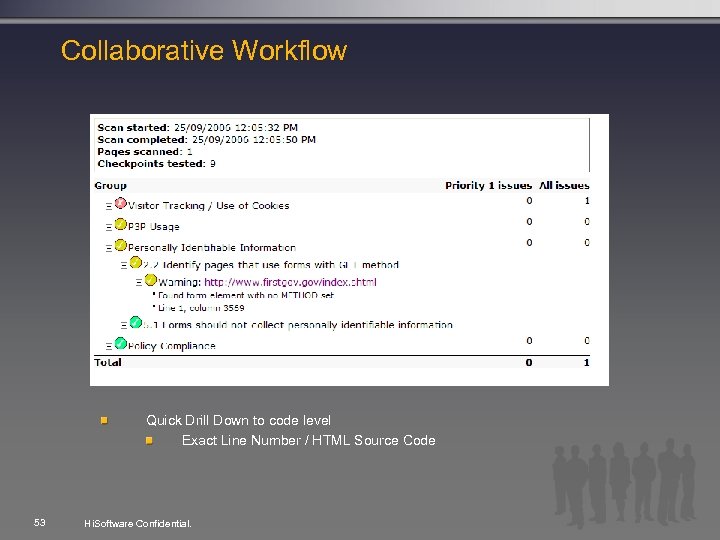Screen dimensions: 720x540
Task: Collapse the Visitor Tracking / Use of Cookies group
Action: (x=109, y=206)
